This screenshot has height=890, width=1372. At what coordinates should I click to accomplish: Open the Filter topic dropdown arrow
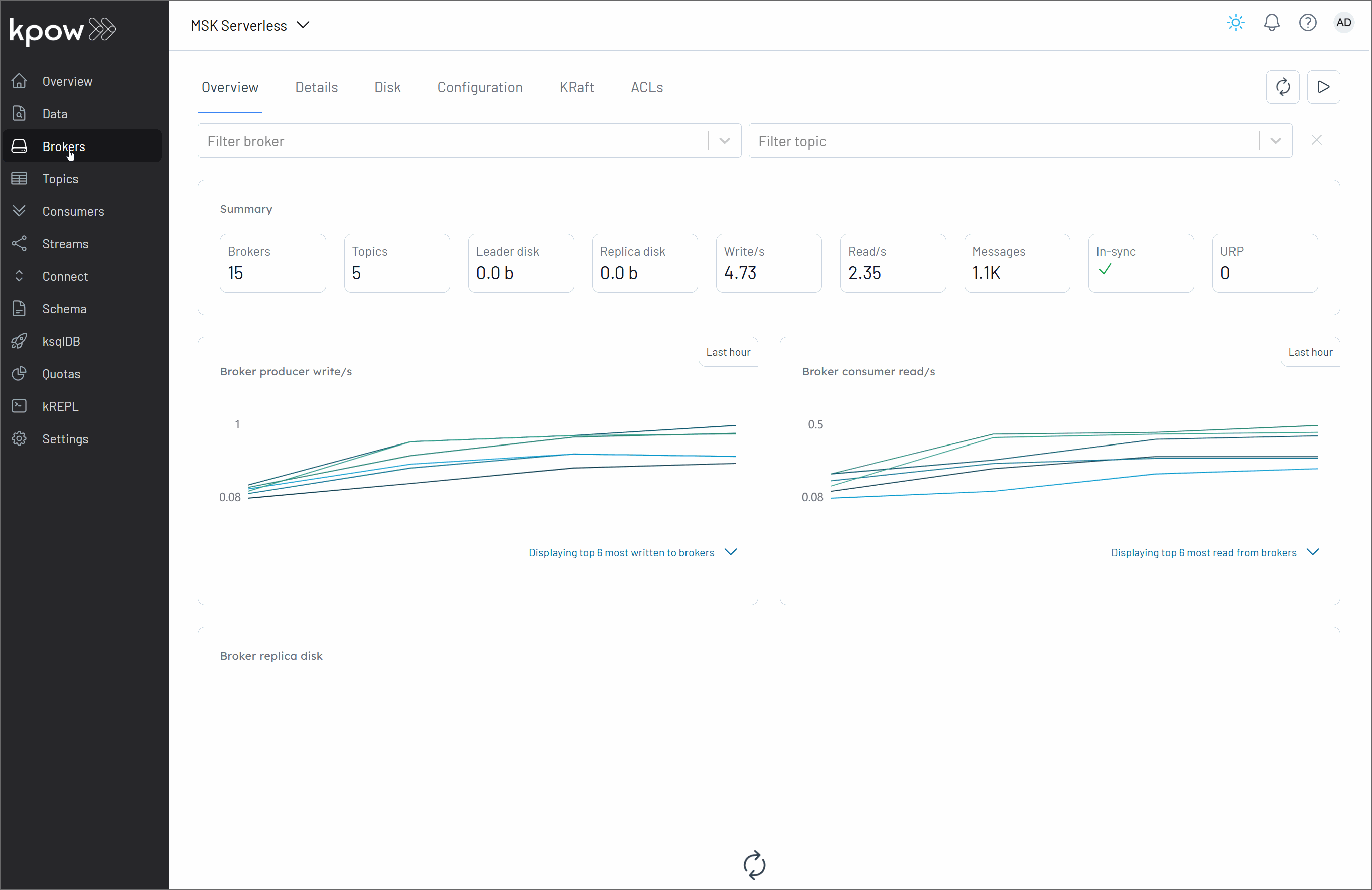point(1275,141)
